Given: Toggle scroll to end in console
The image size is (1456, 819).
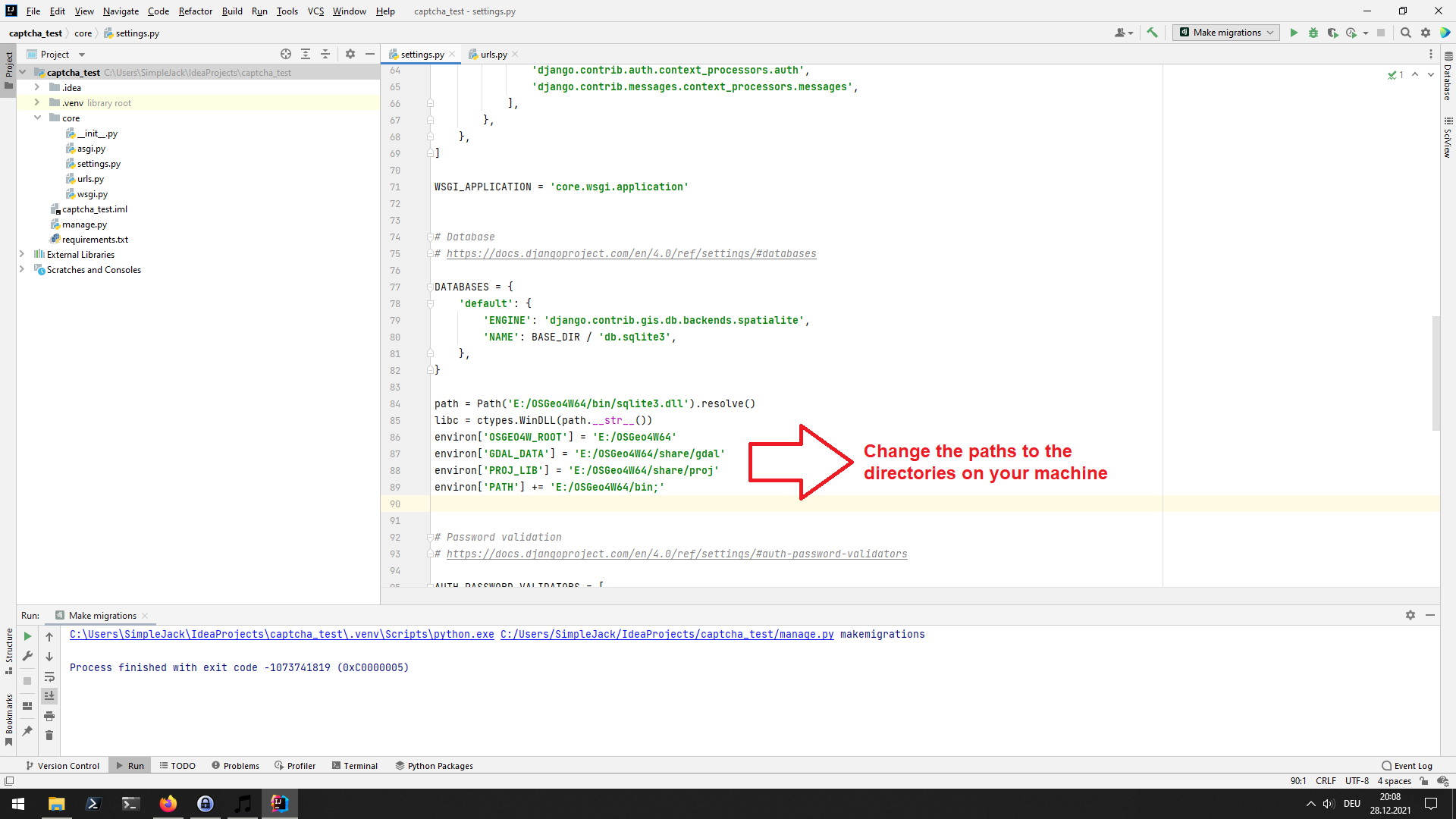Looking at the screenshot, I should pos(49,696).
